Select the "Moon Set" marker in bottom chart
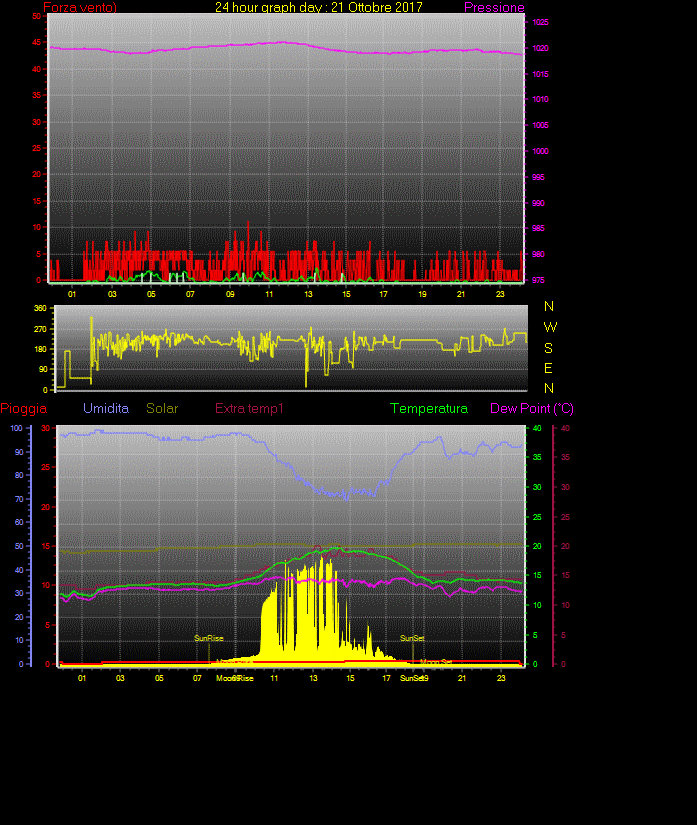Viewport: 697px width, 825px height. tap(436, 662)
